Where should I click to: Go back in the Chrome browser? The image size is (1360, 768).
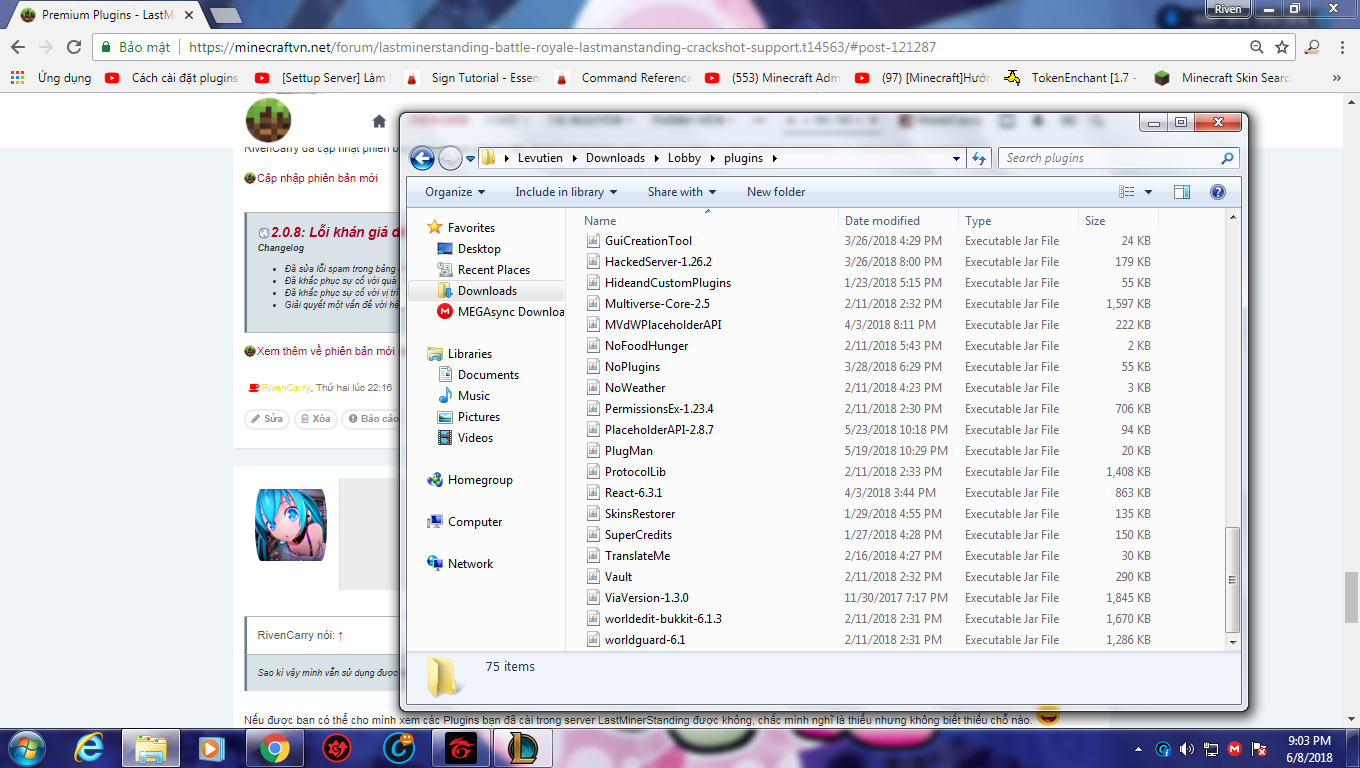click(x=18, y=47)
